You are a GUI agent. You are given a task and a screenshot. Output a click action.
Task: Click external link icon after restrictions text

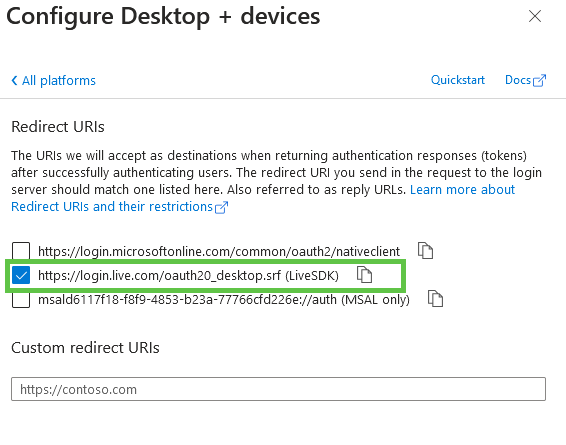221,208
